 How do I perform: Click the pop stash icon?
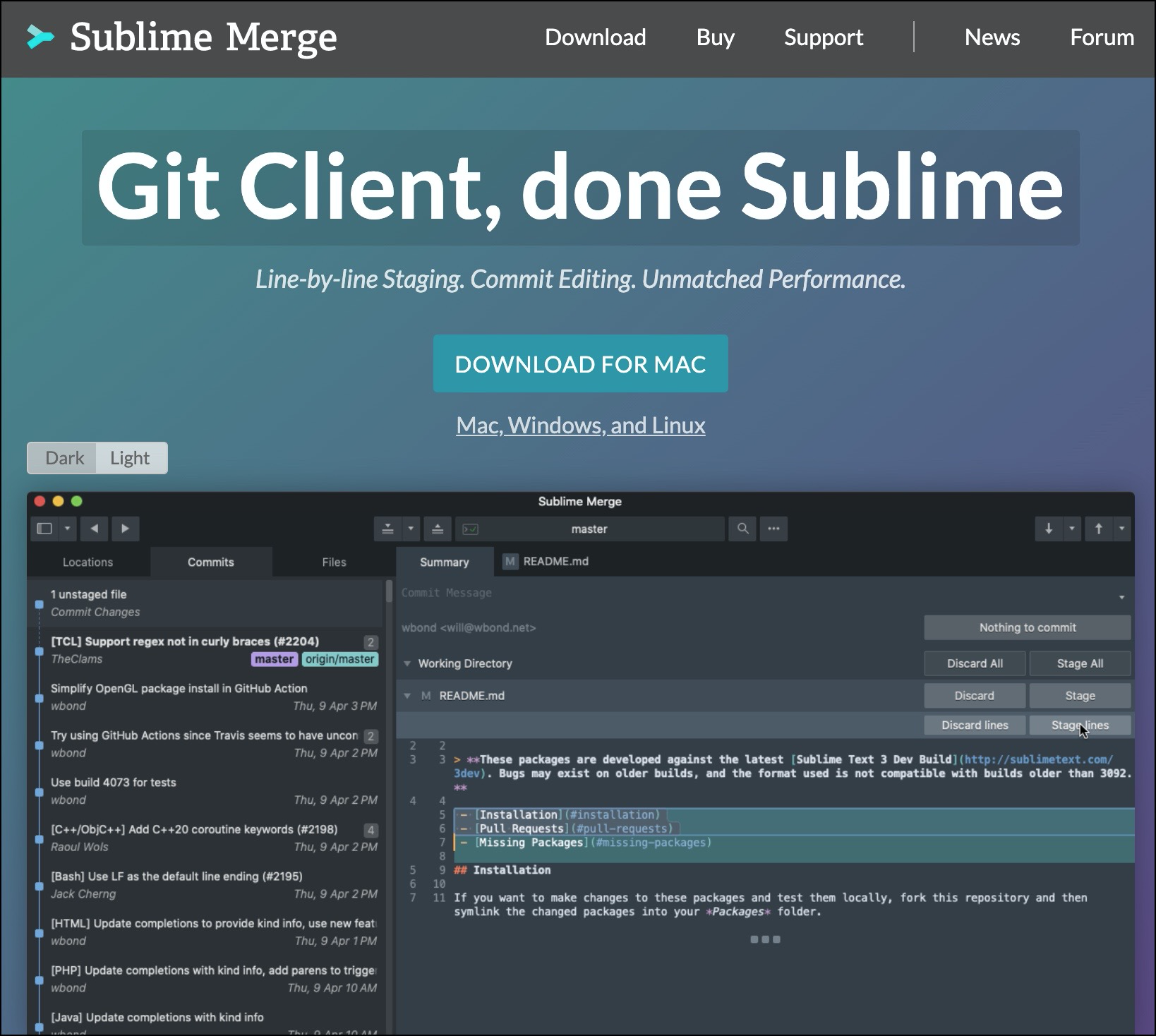coord(438,529)
